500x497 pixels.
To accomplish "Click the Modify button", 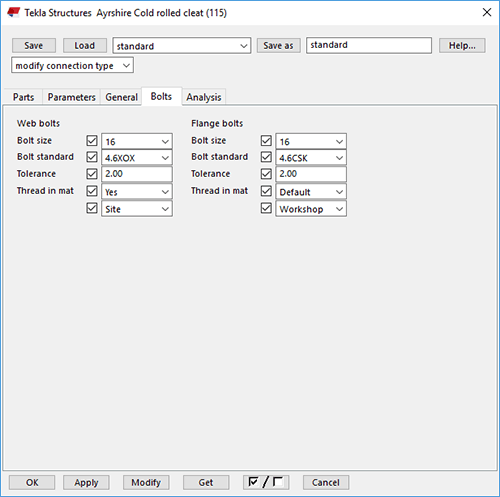I will tap(146, 482).
